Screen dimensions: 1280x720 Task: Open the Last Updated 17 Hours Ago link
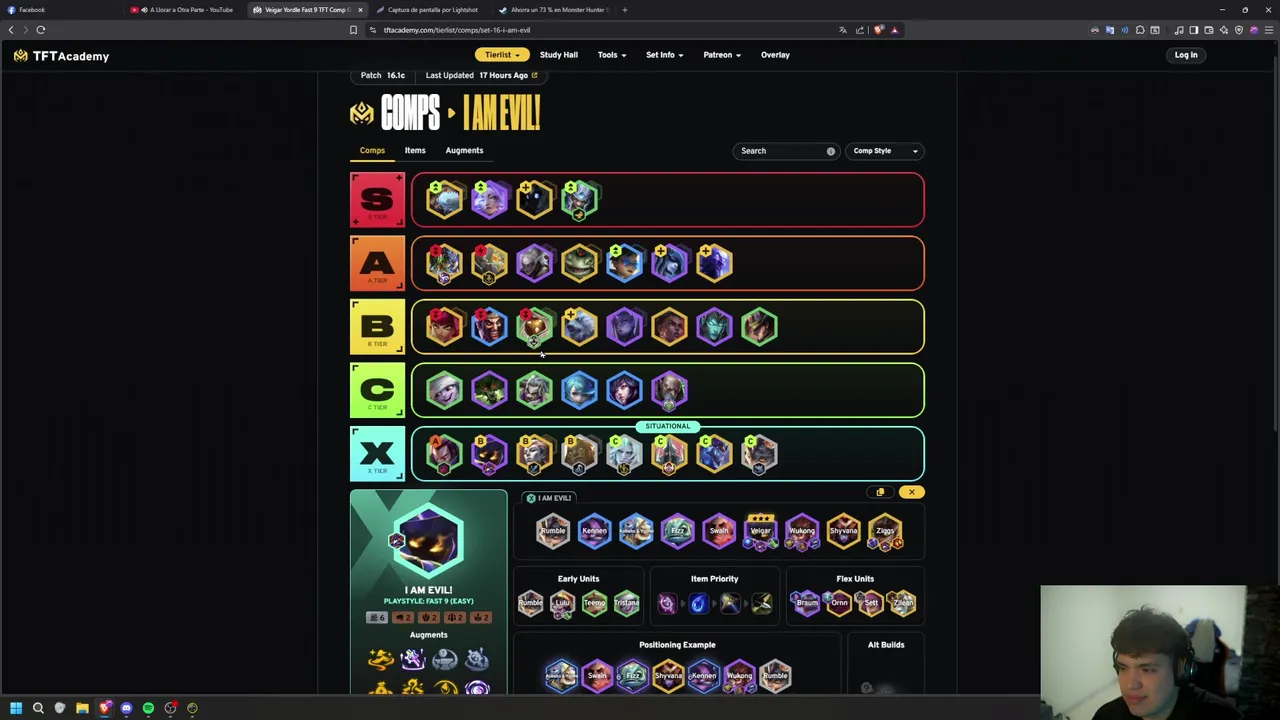[481, 75]
